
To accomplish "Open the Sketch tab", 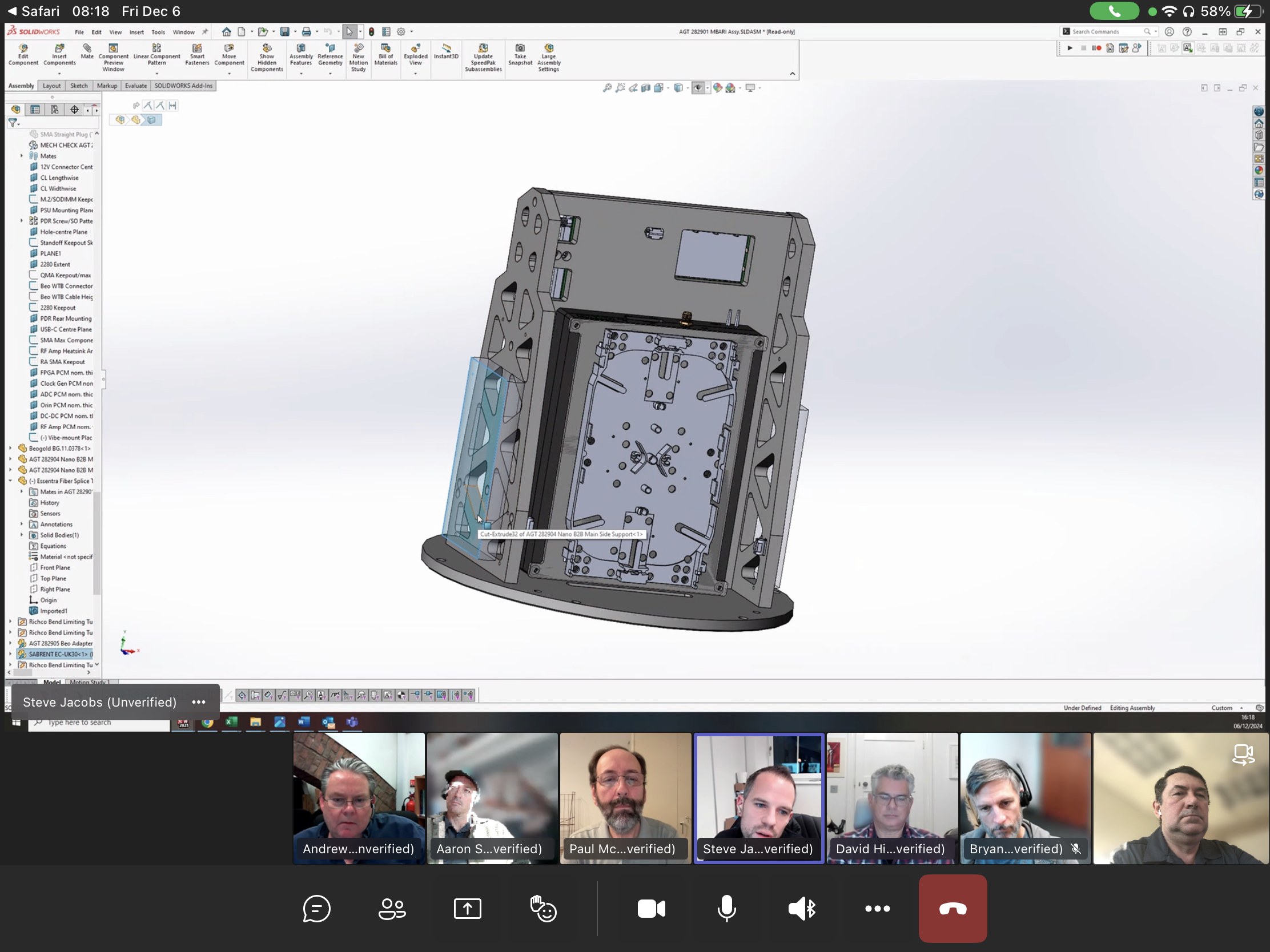I will tap(79, 86).
